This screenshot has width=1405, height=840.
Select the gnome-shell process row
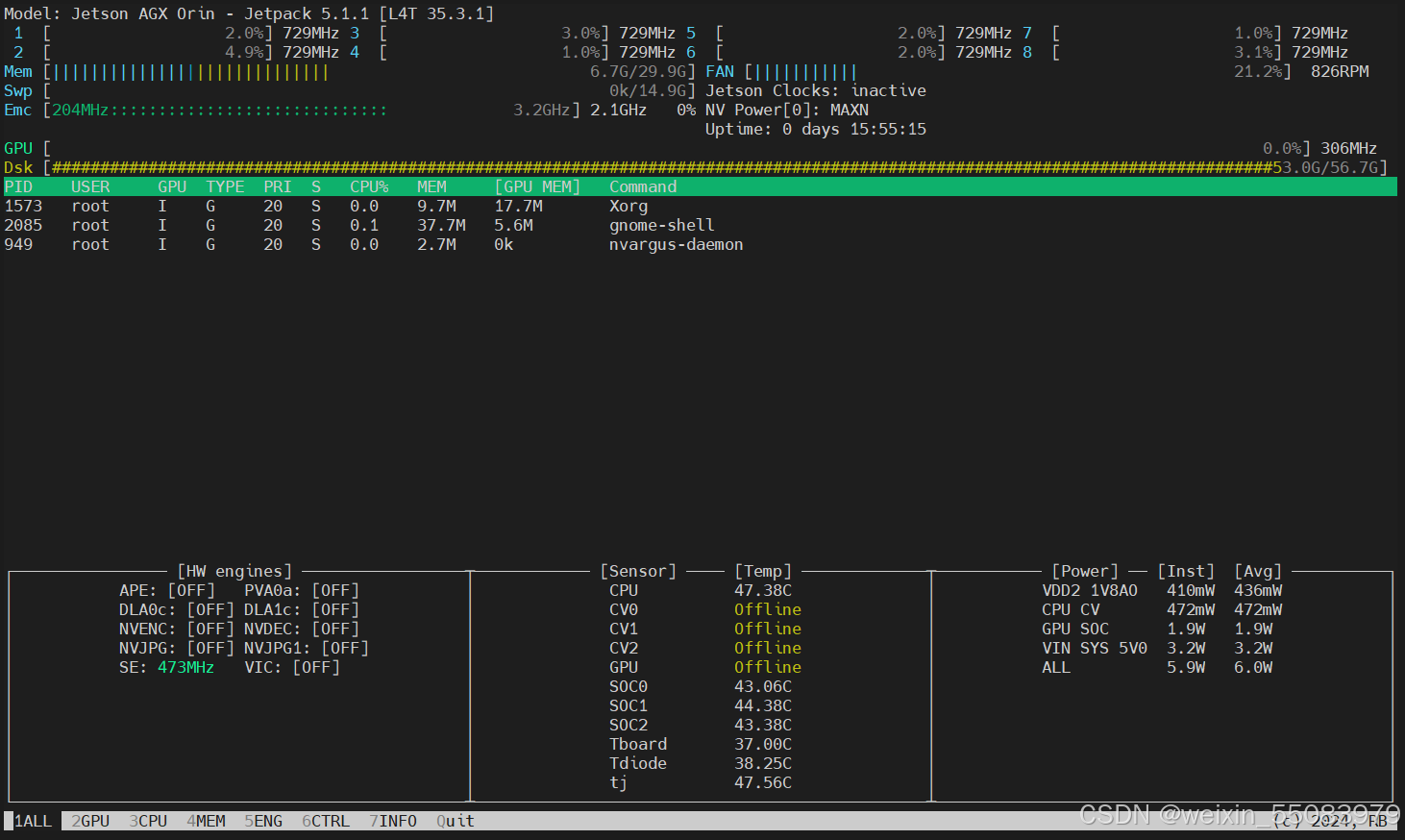point(701,225)
